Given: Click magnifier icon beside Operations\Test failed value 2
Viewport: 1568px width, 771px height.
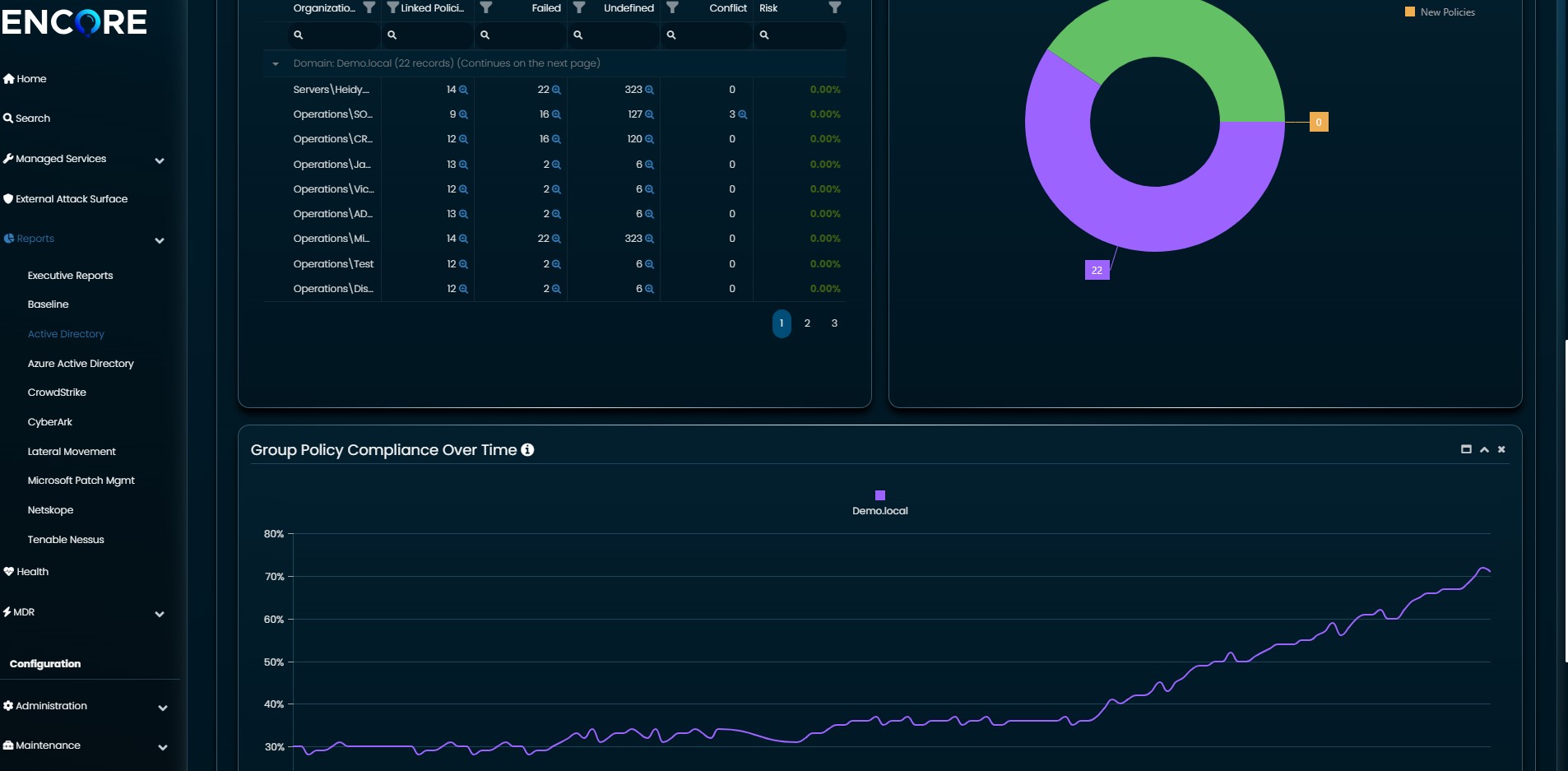Looking at the screenshot, I should click(556, 264).
